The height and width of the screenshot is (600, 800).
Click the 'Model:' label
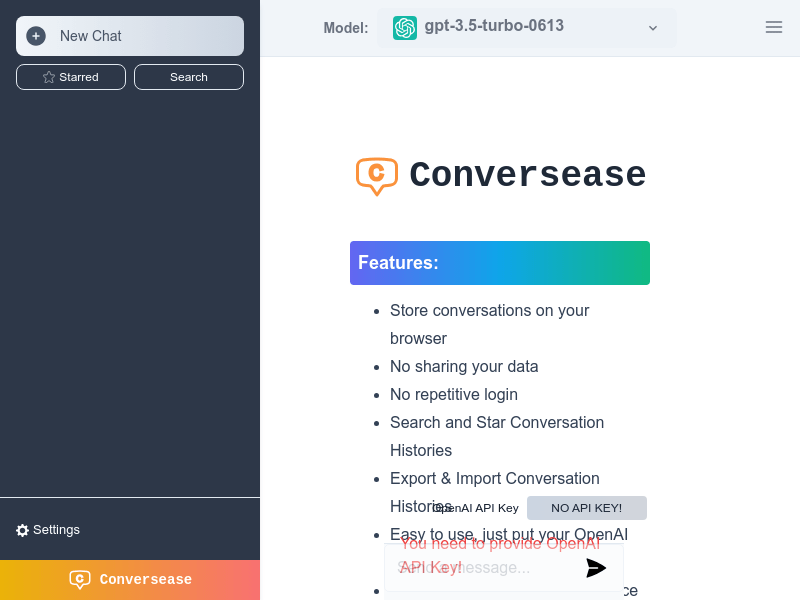pos(345,28)
